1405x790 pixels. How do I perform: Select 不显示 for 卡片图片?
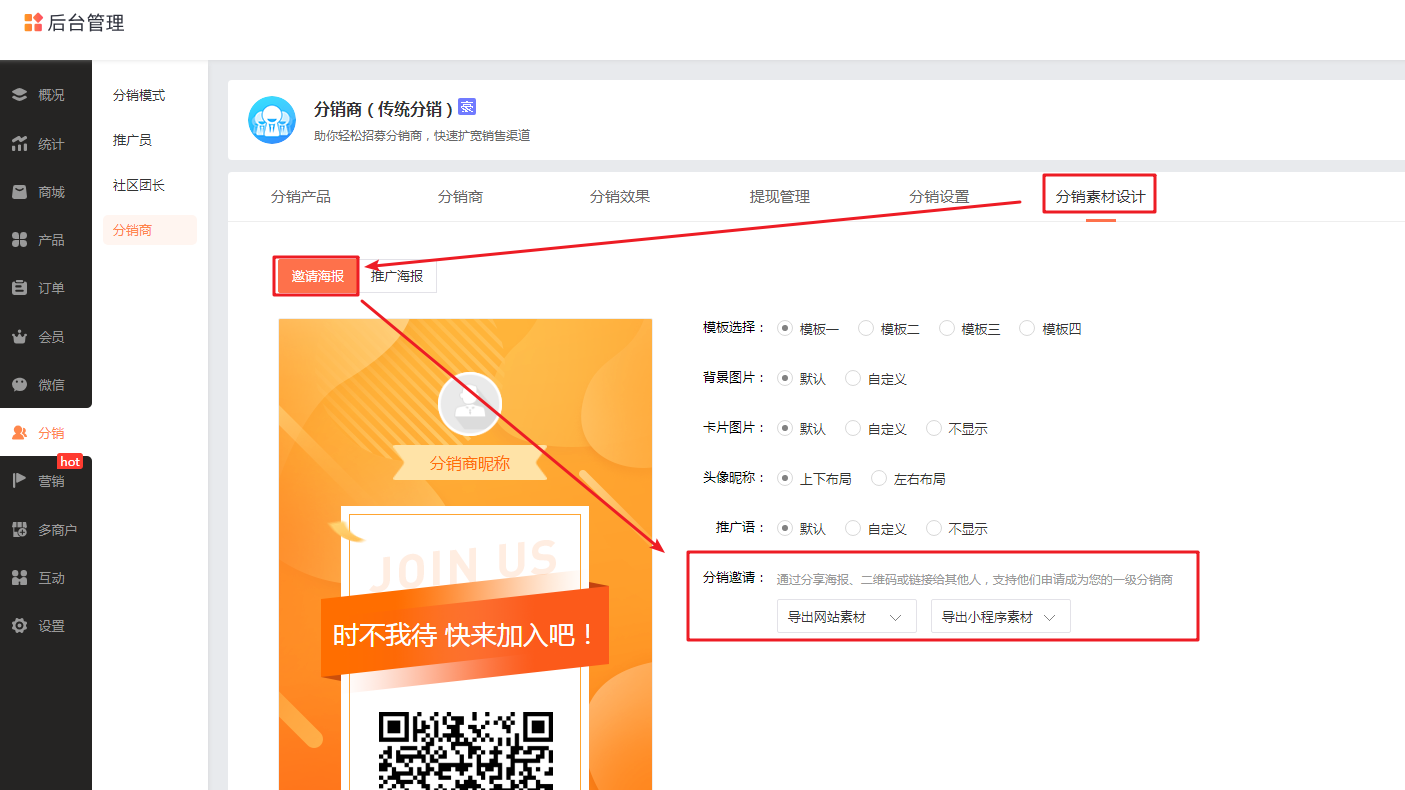coord(934,428)
